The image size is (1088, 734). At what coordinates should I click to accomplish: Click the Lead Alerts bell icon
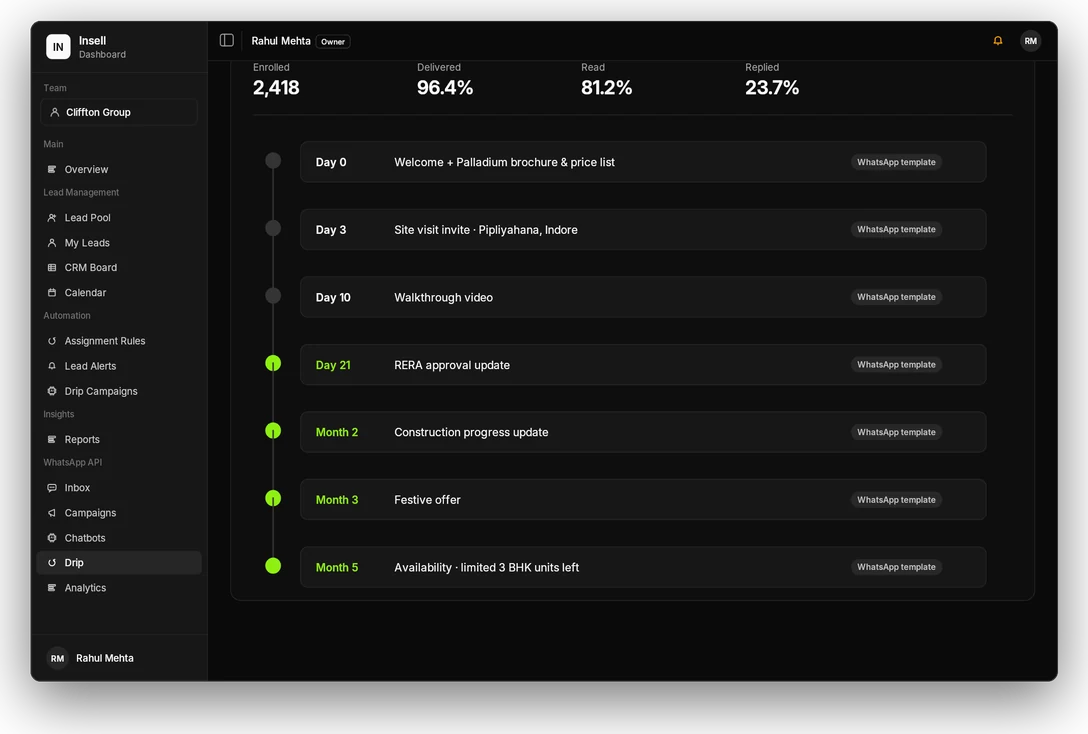(52, 366)
